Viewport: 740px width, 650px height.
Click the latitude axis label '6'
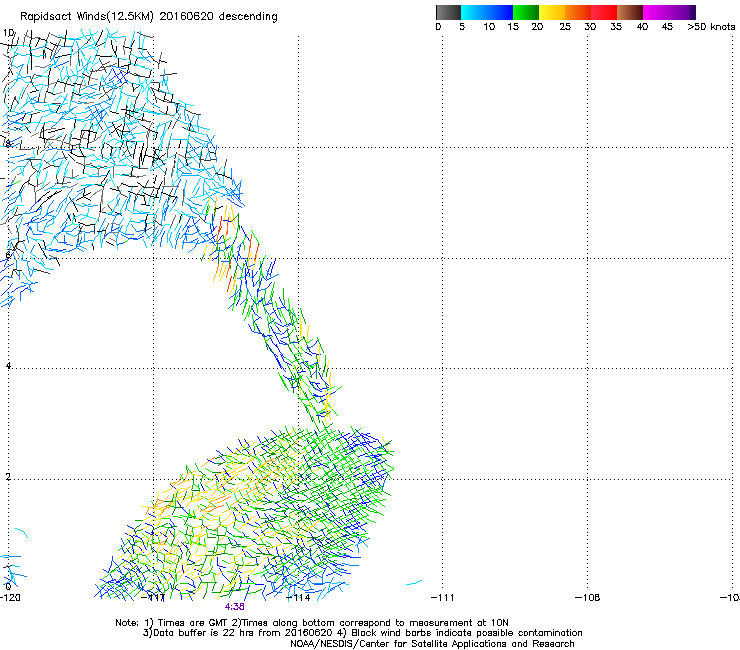8,255
